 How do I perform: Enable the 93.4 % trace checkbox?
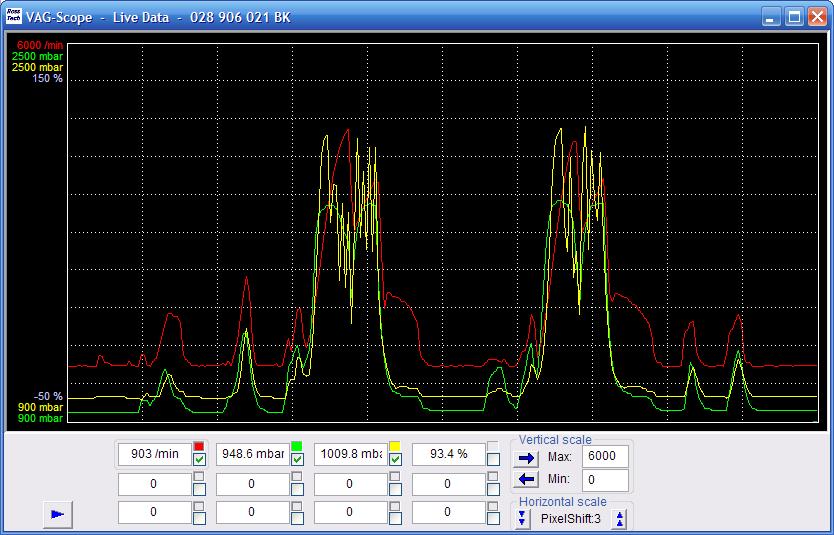click(x=493, y=460)
